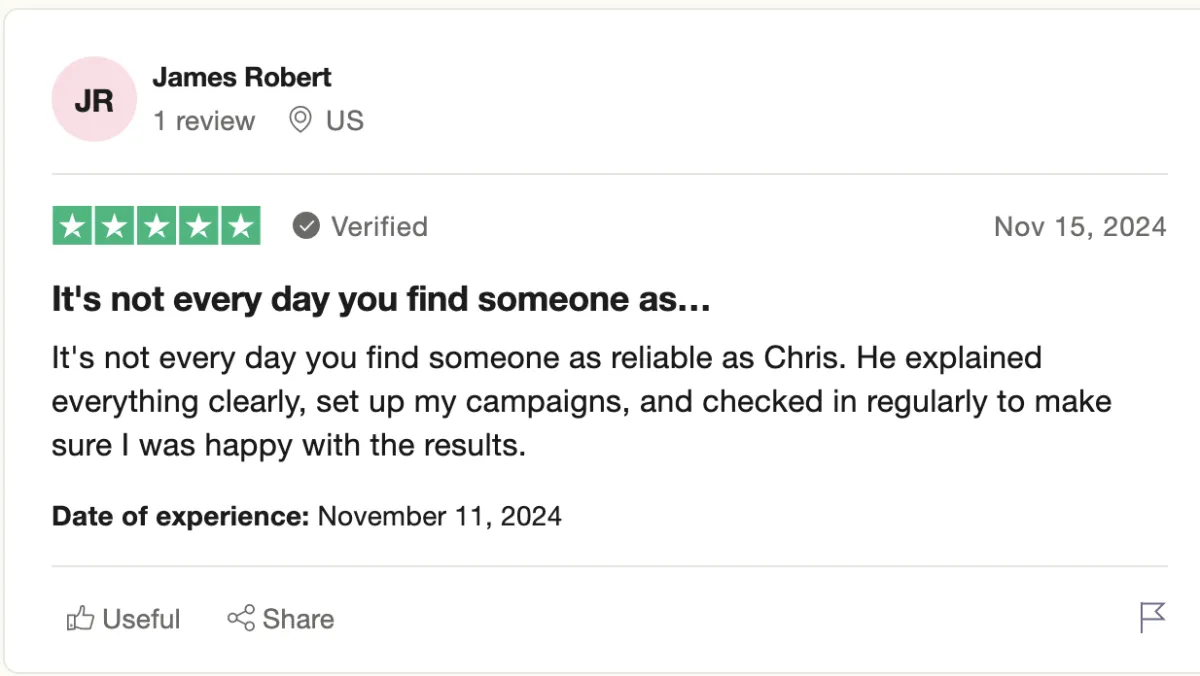The height and width of the screenshot is (676, 1200).
Task: Click the third green rating star
Action: [156, 226]
